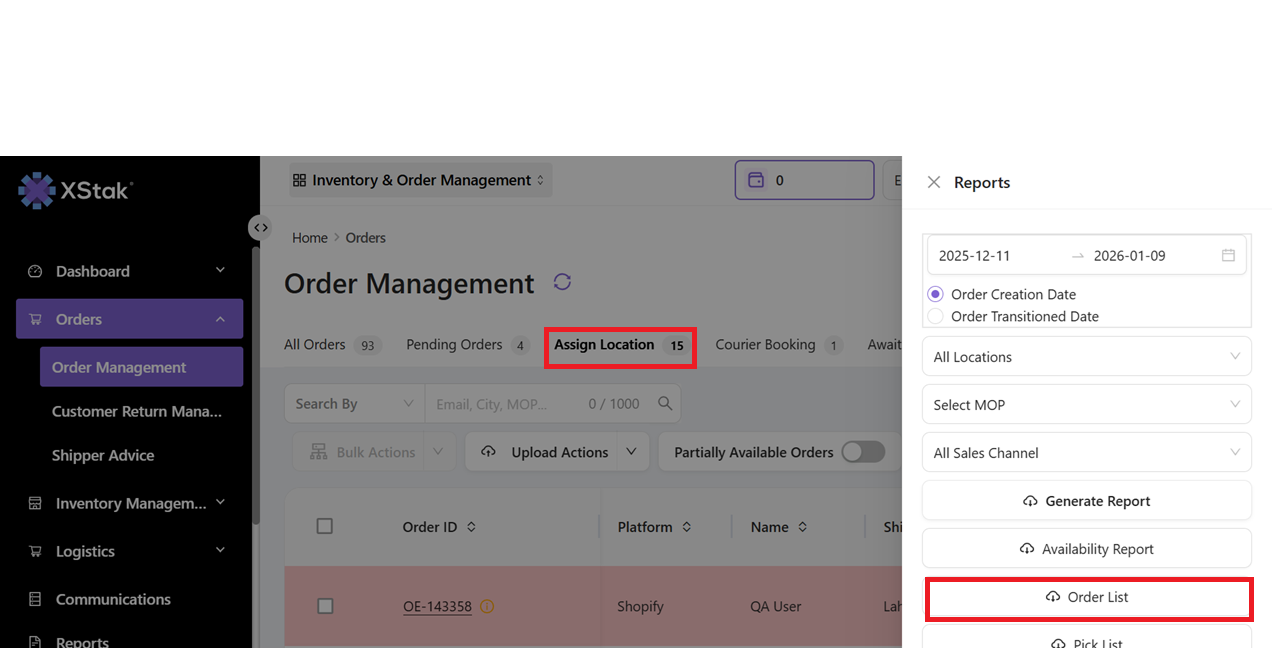Close the Reports panel with X icon
This screenshot has width=1272, height=648.
(x=934, y=182)
